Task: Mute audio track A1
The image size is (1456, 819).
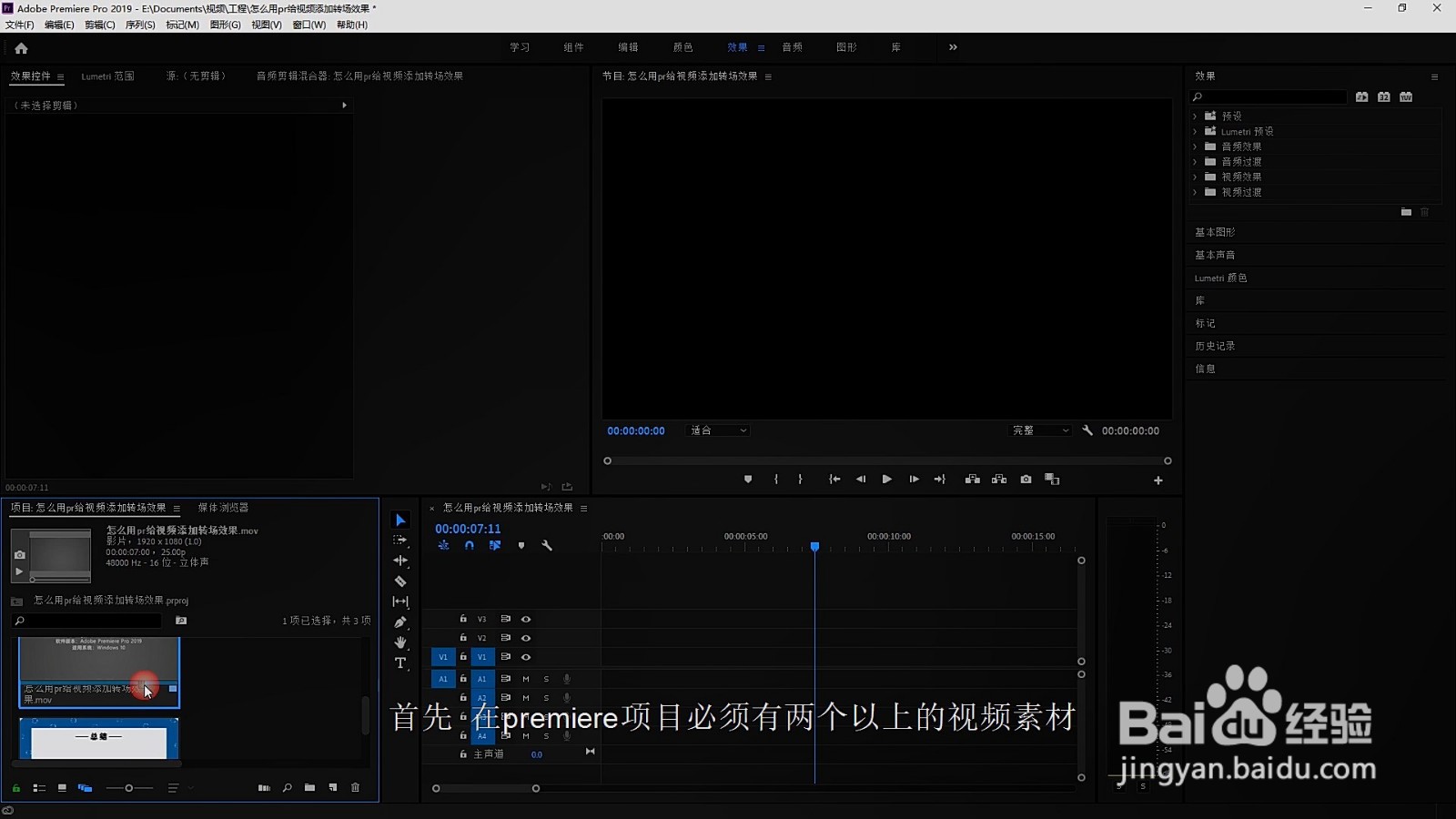Action: (526, 679)
